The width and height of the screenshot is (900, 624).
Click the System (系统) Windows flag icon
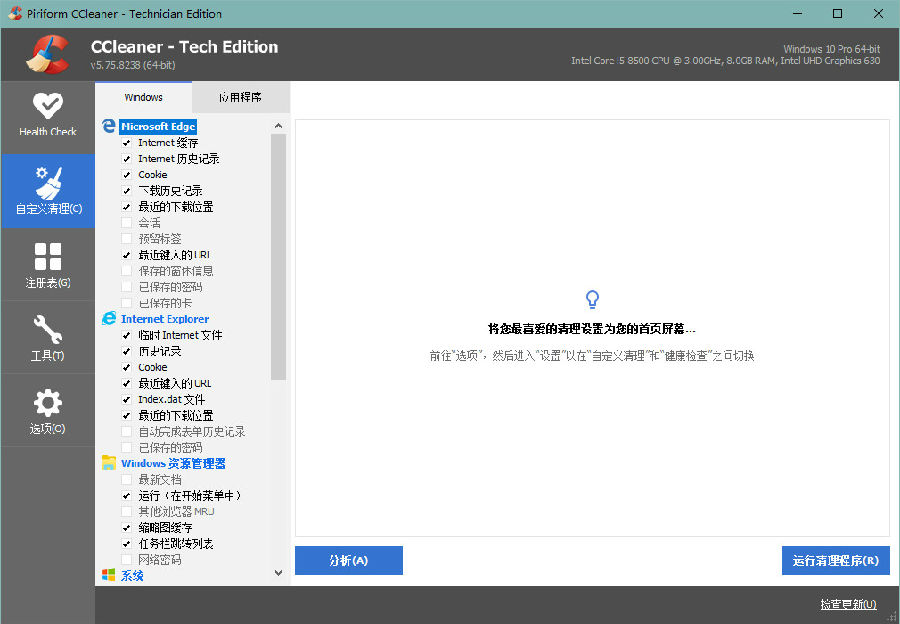108,575
